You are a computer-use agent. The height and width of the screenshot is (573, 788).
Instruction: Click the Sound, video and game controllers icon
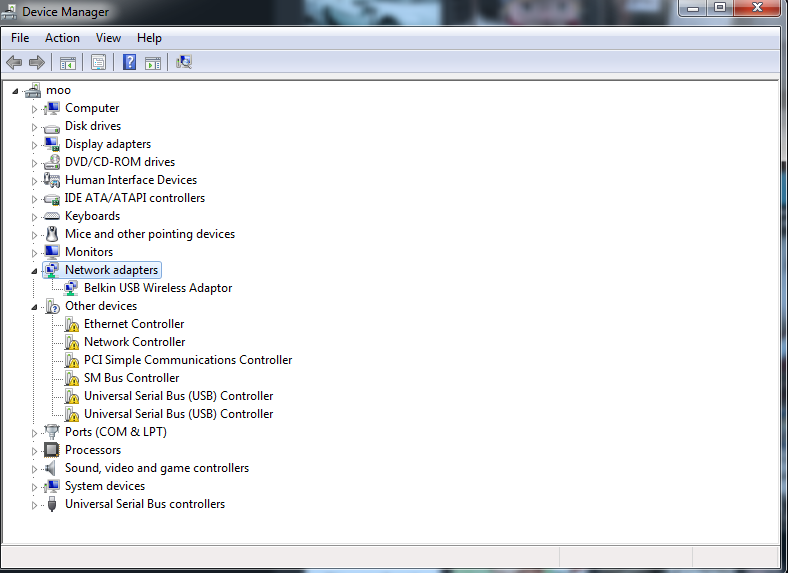point(51,468)
